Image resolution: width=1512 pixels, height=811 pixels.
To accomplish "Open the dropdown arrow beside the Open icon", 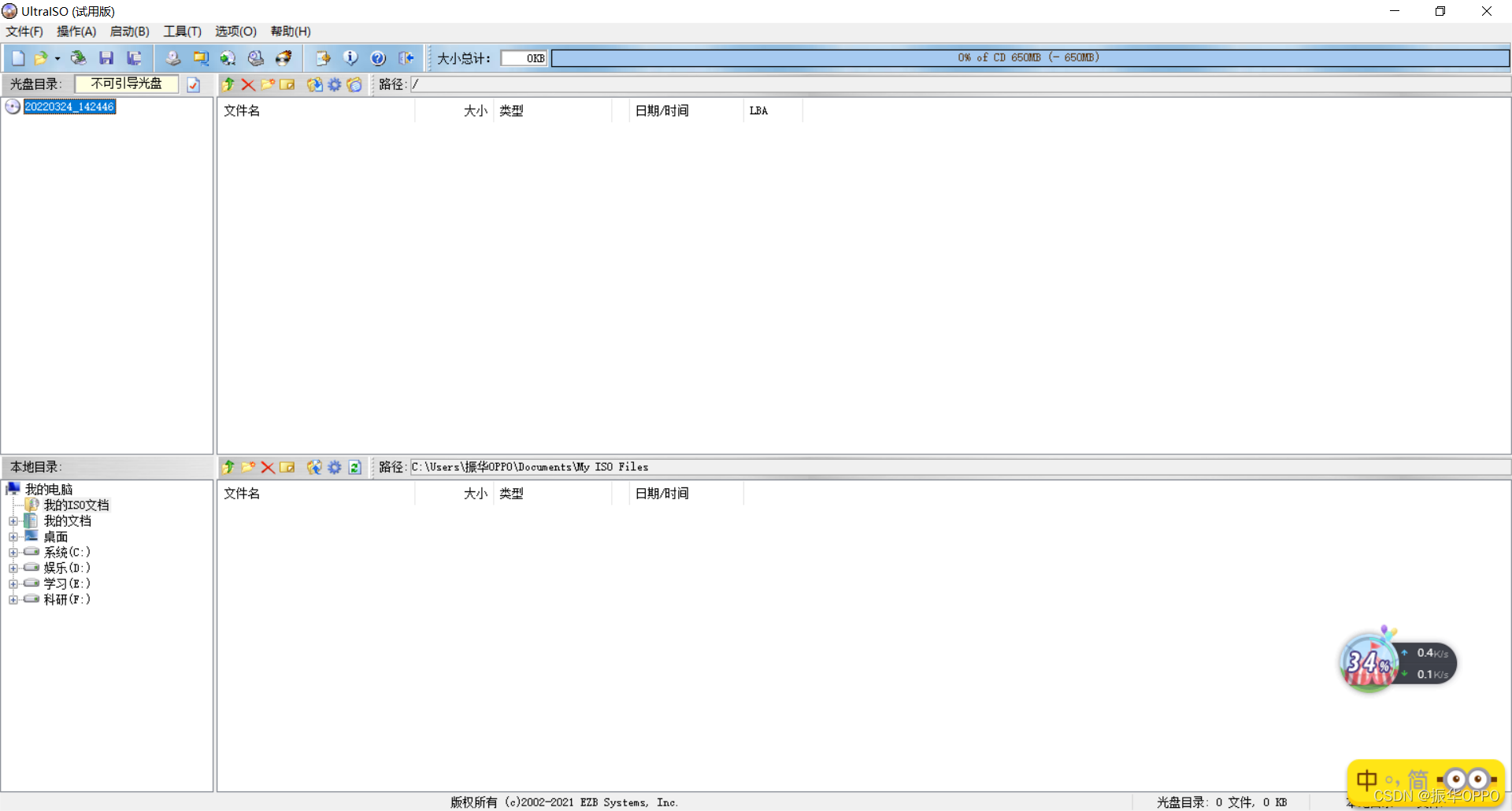I will coord(57,58).
